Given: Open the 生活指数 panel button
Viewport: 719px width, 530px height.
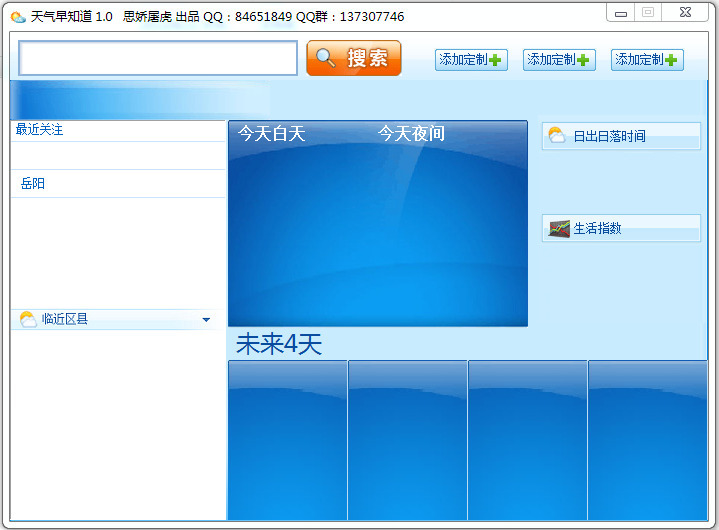Looking at the screenshot, I should pos(621,228).
